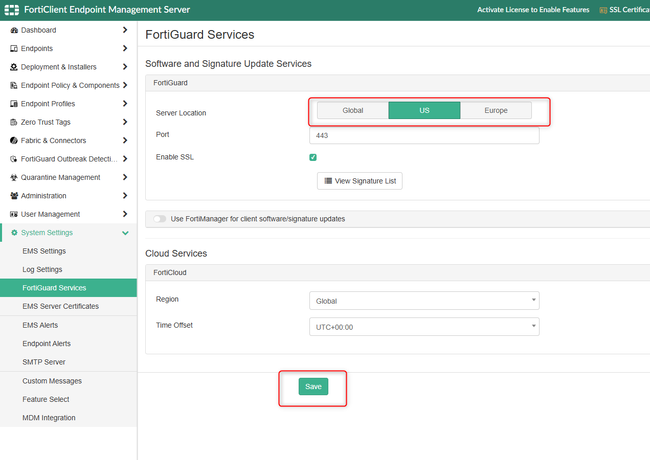Click the System Settings gear icon
650x460 pixels.
coord(14,233)
